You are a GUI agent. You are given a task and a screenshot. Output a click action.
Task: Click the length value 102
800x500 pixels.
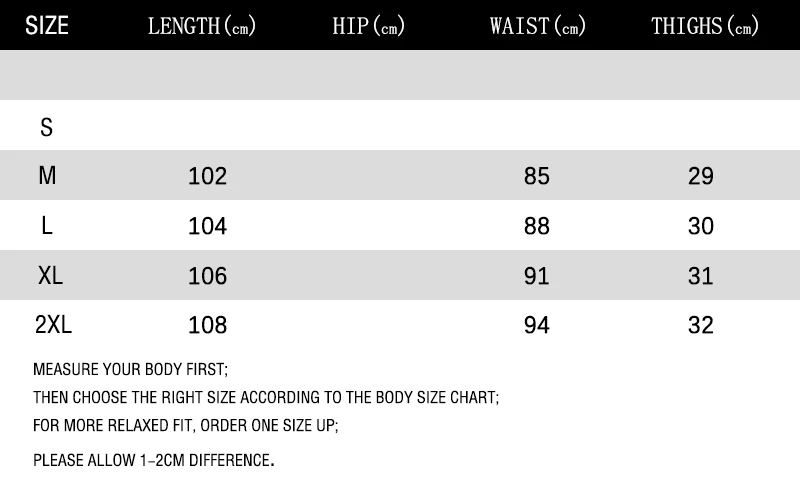pos(207,177)
